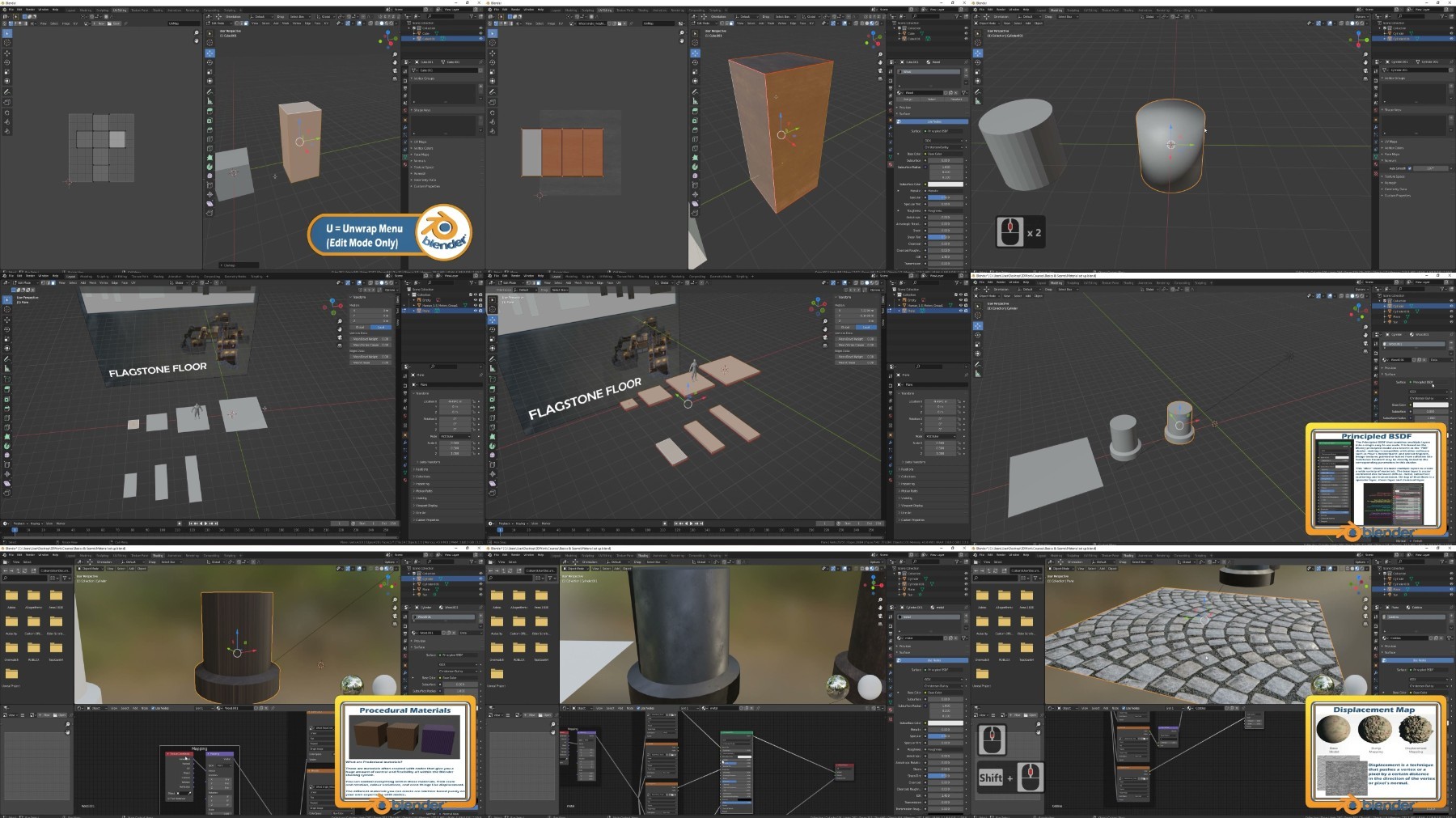This screenshot has height=818, width=1456.
Task: Select Annotate tool in the wood UV editor toolbar
Action: point(493,91)
